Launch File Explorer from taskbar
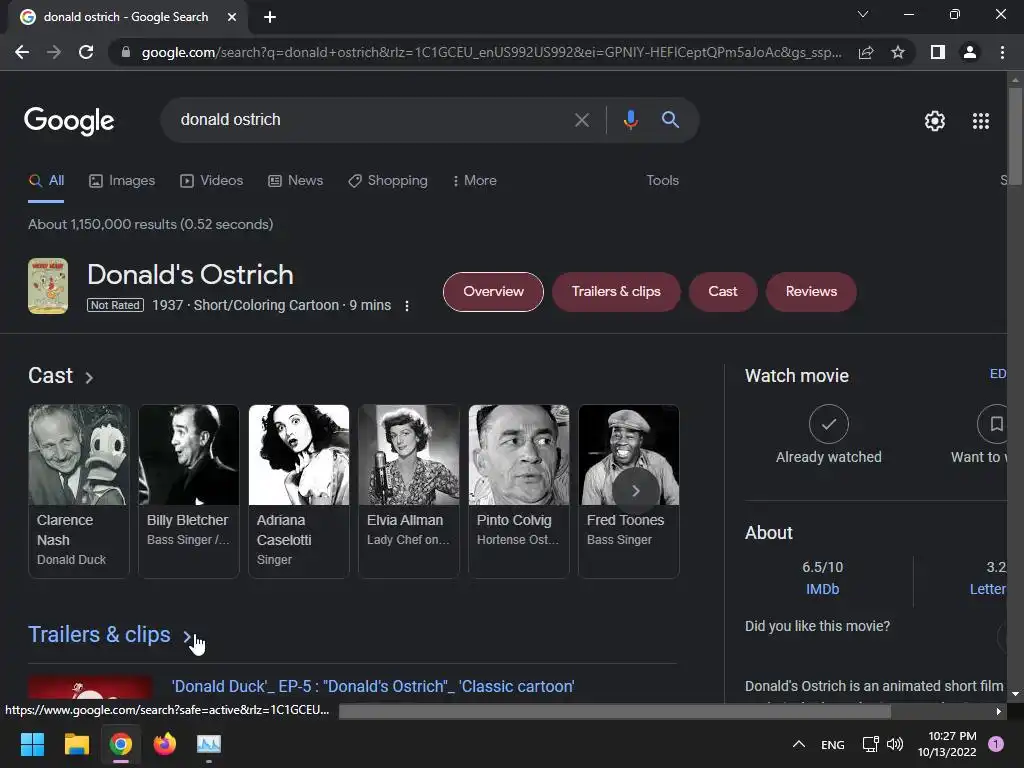The height and width of the screenshot is (768, 1024). (x=76, y=744)
